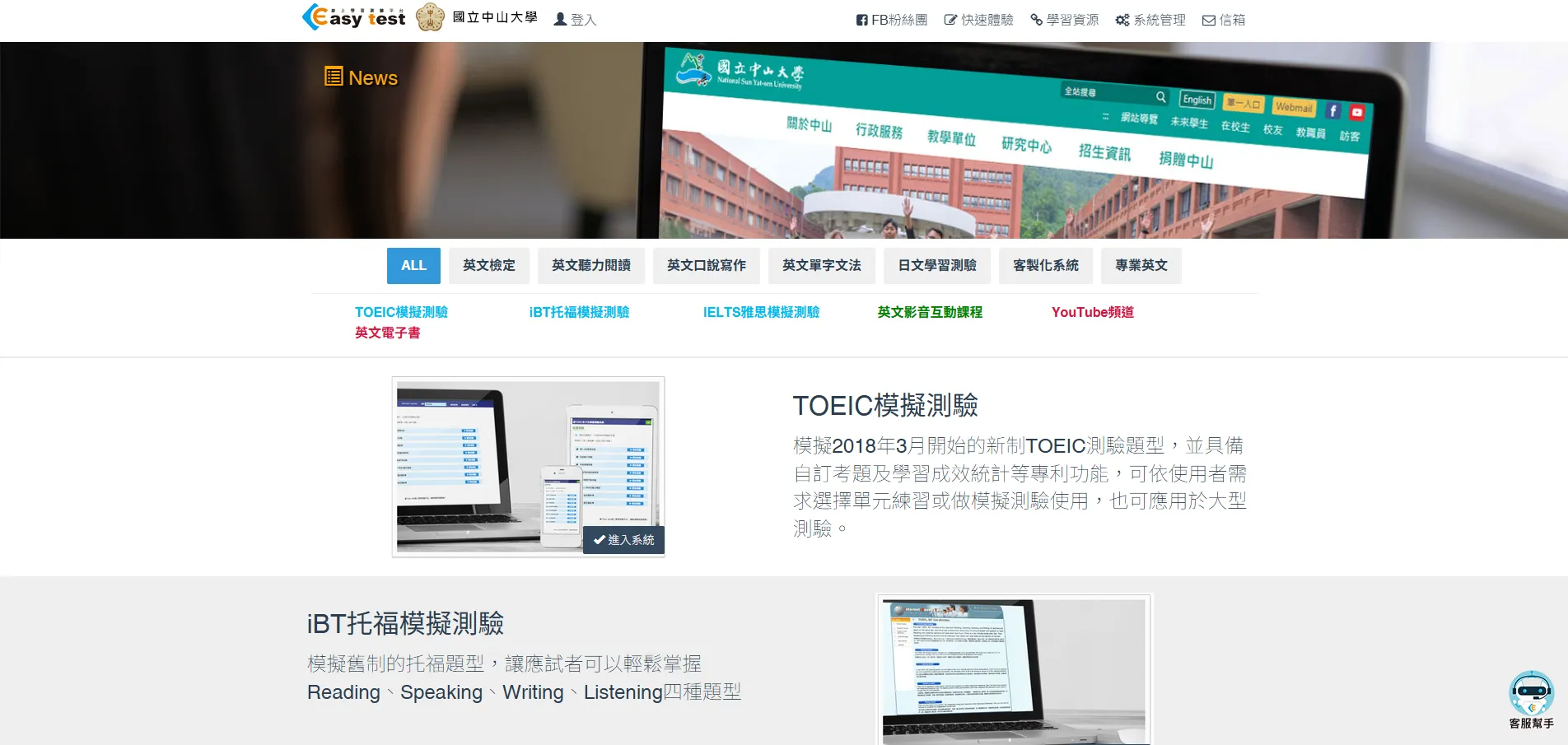Image resolution: width=1568 pixels, height=745 pixels.
Task: Go to iBT托福模擬測驗 link
Action: tap(579, 313)
